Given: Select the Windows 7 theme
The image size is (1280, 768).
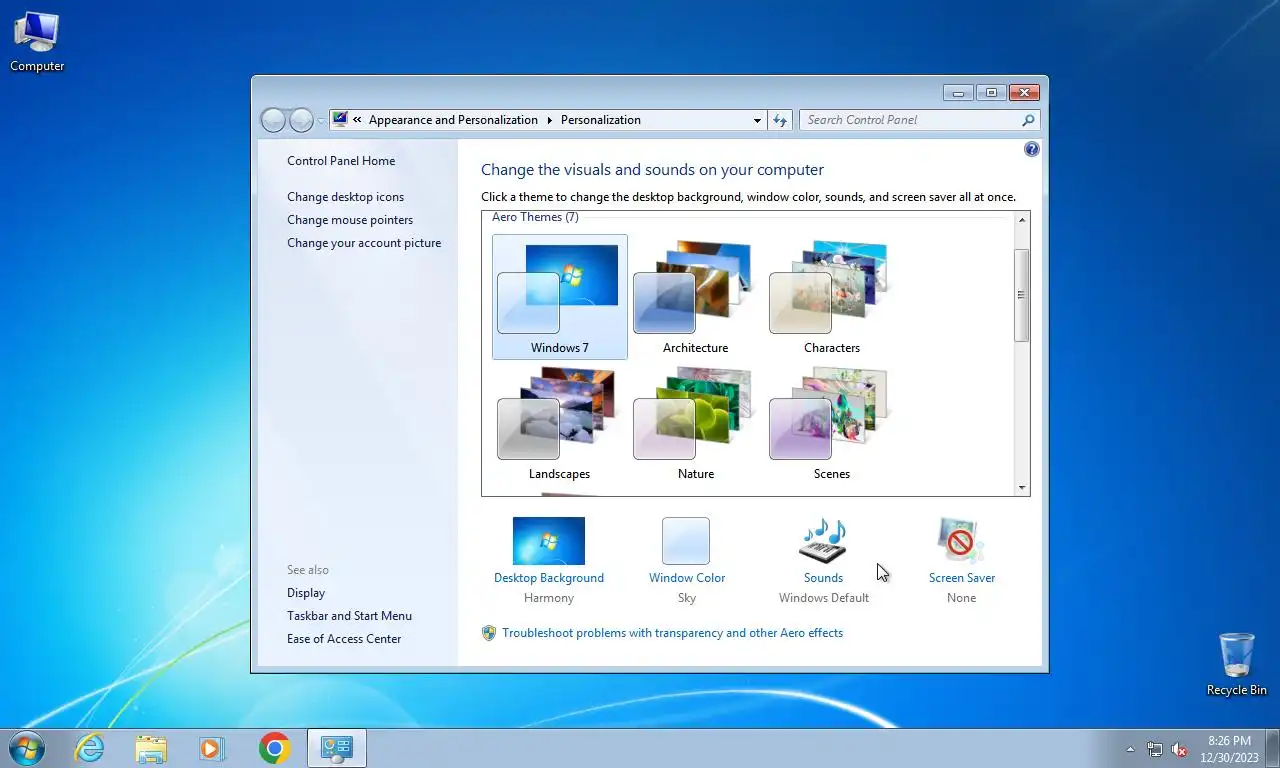Looking at the screenshot, I should (x=560, y=297).
